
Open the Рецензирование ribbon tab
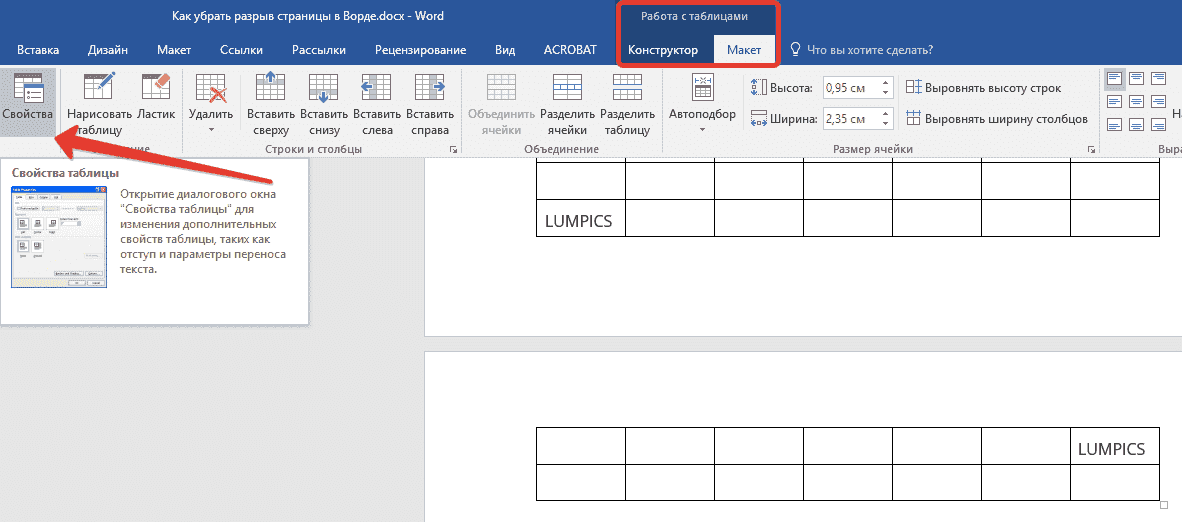click(x=420, y=49)
